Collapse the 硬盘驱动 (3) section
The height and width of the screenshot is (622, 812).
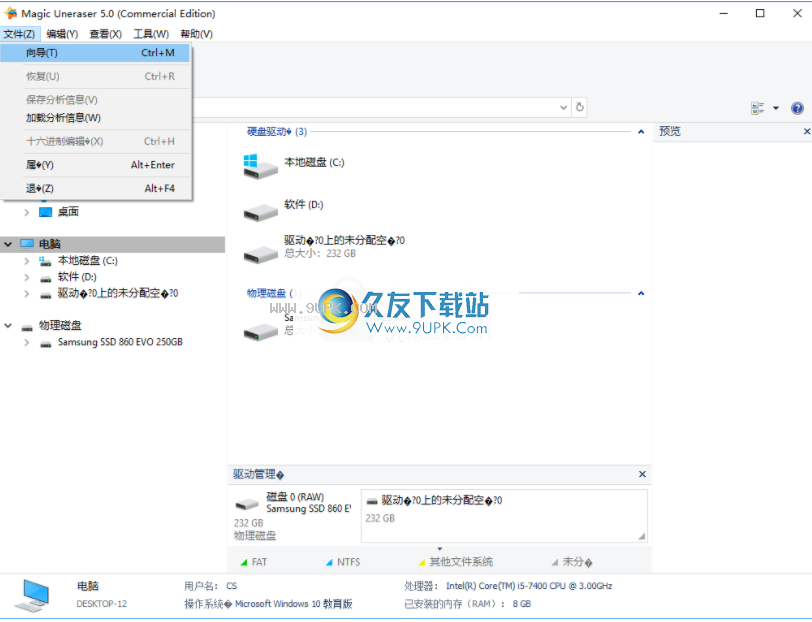641,132
